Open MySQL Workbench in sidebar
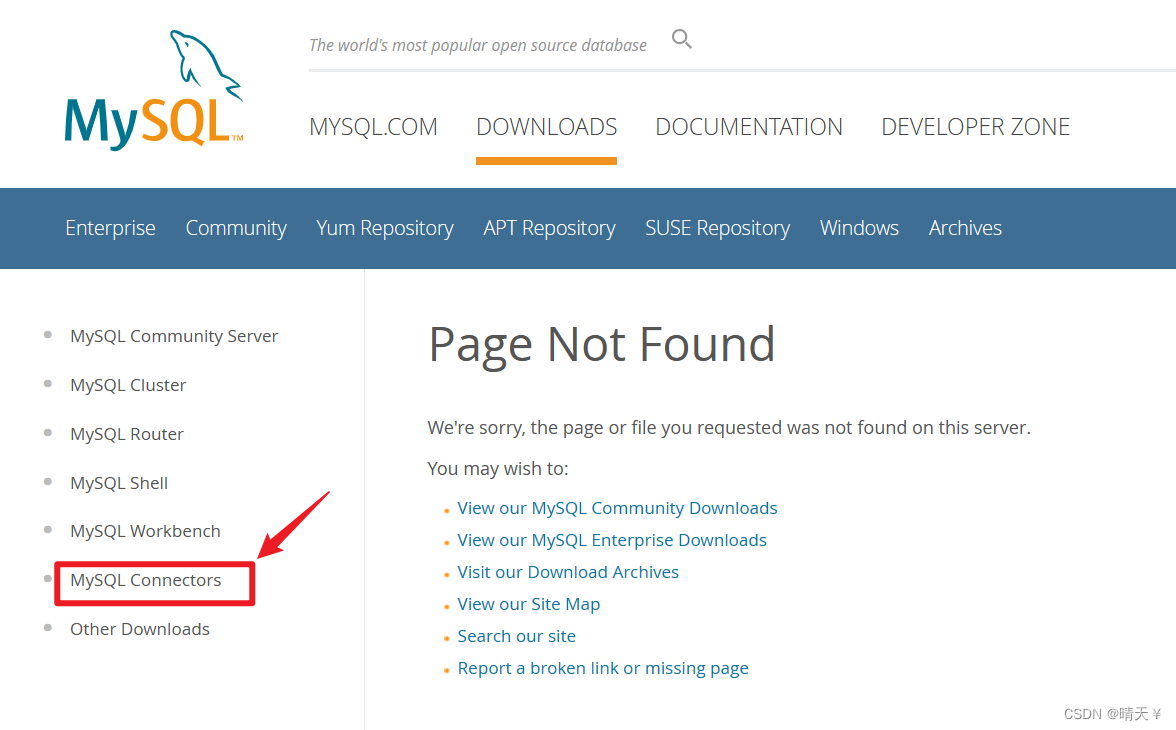Viewport: 1176px width, 730px height. [146, 531]
